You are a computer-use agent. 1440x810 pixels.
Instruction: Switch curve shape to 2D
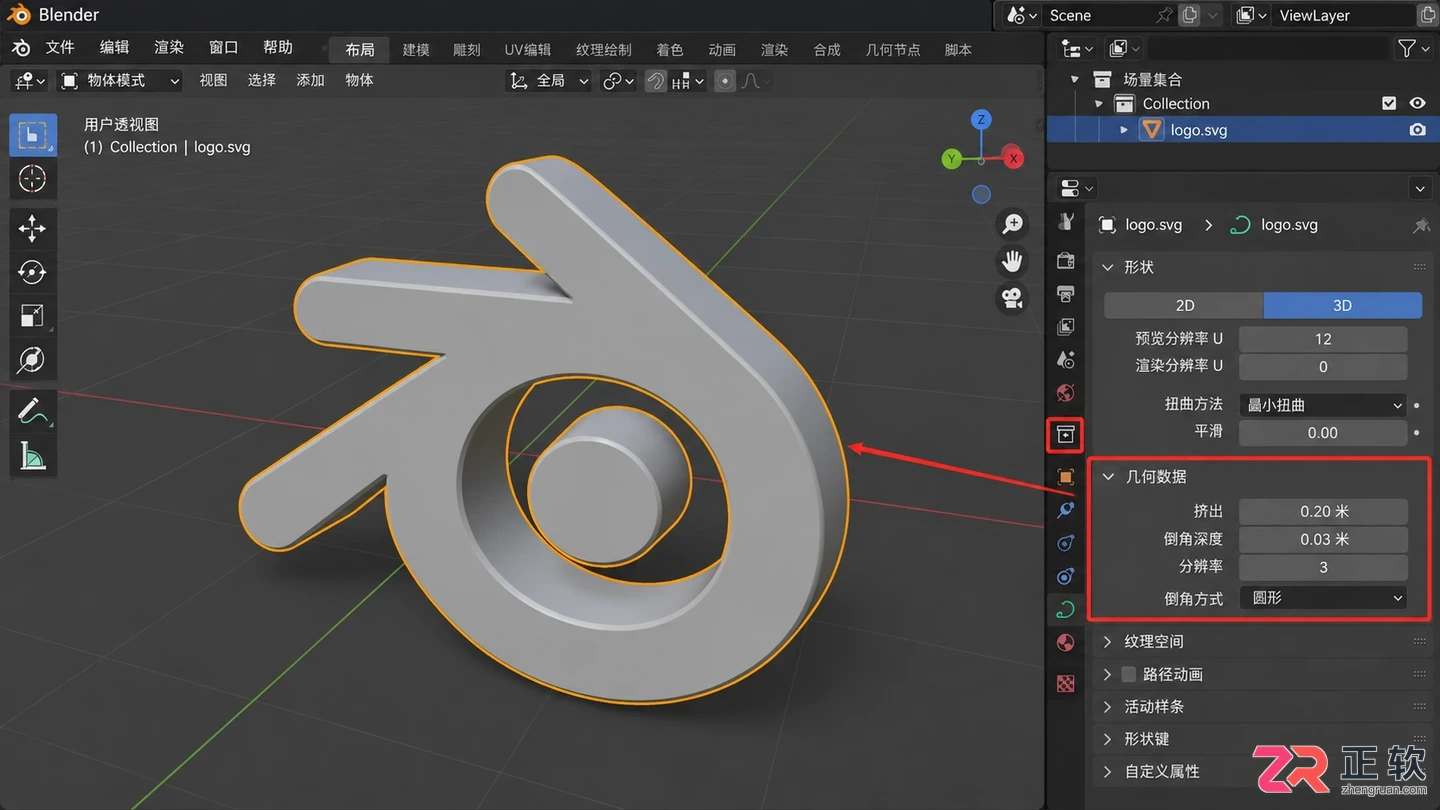coord(1184,305)
